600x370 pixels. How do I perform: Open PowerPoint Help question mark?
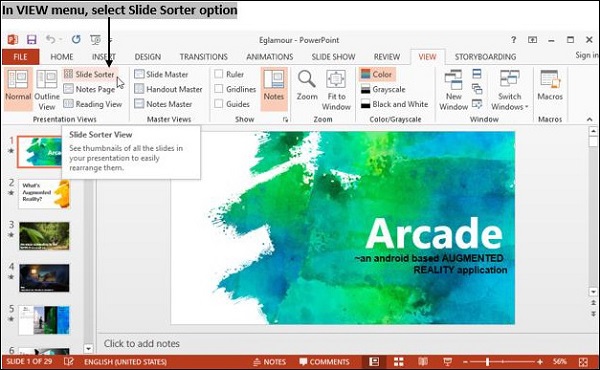514,39
